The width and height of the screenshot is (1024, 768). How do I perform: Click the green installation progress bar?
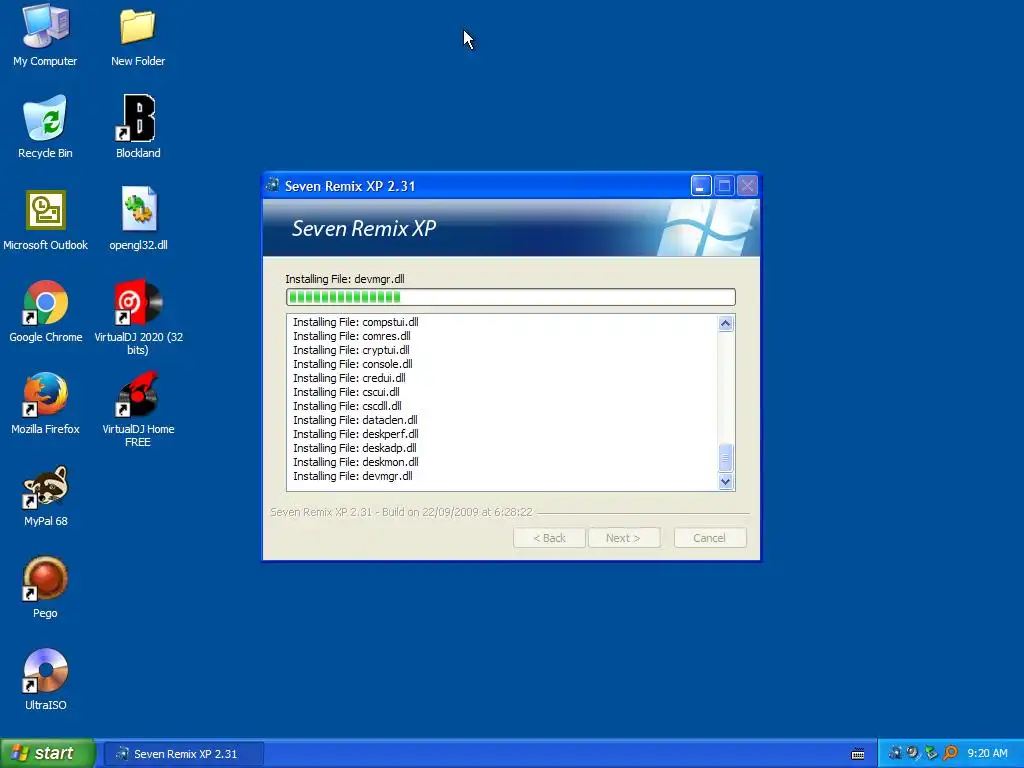[511, 297]
